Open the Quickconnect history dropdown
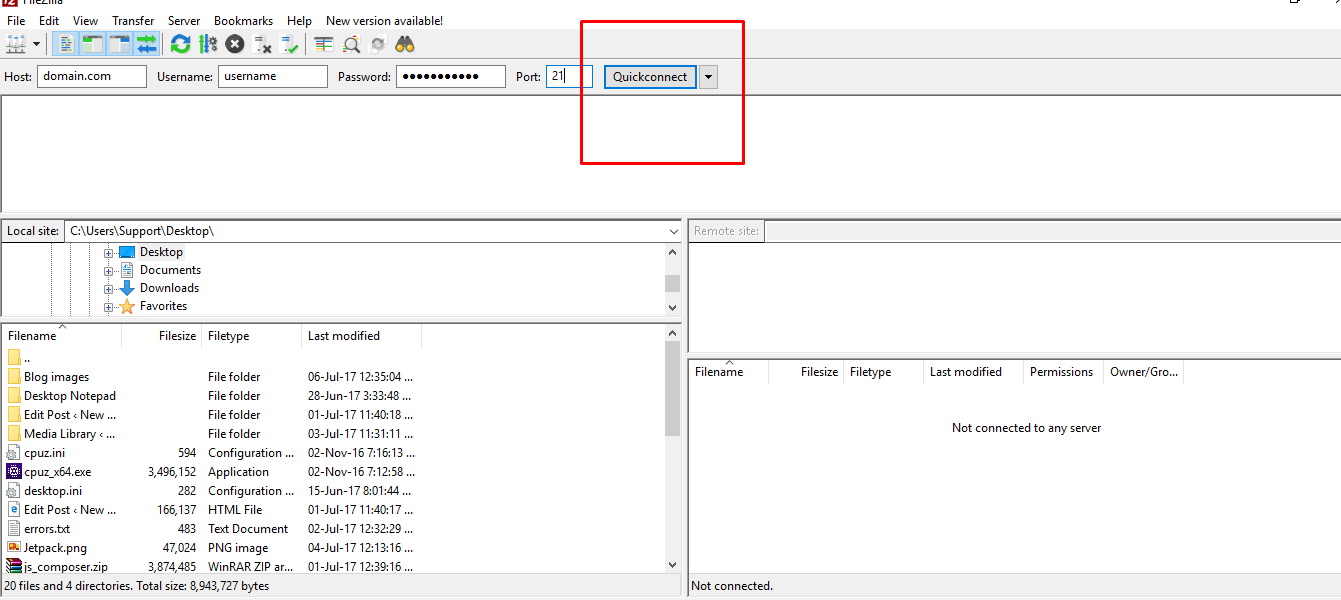The image size is (1341, 600). point(708,77)
